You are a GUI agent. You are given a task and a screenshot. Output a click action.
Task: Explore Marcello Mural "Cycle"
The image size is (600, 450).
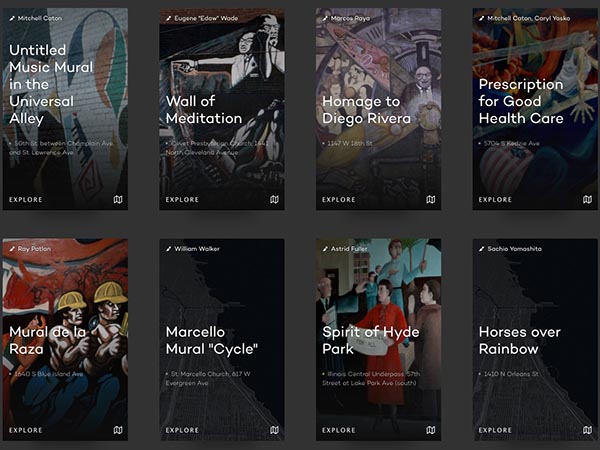tap(182, 430)
